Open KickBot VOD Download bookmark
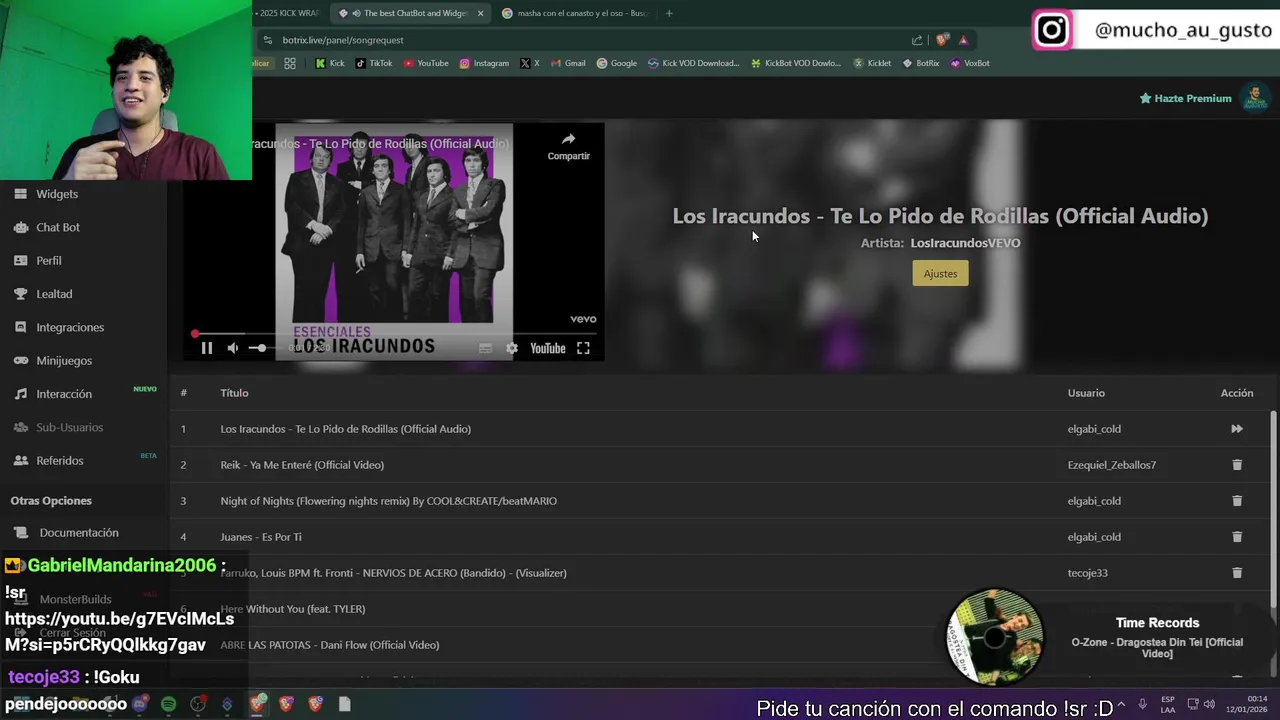1280x720 pixels. click(x=796, y=63)
